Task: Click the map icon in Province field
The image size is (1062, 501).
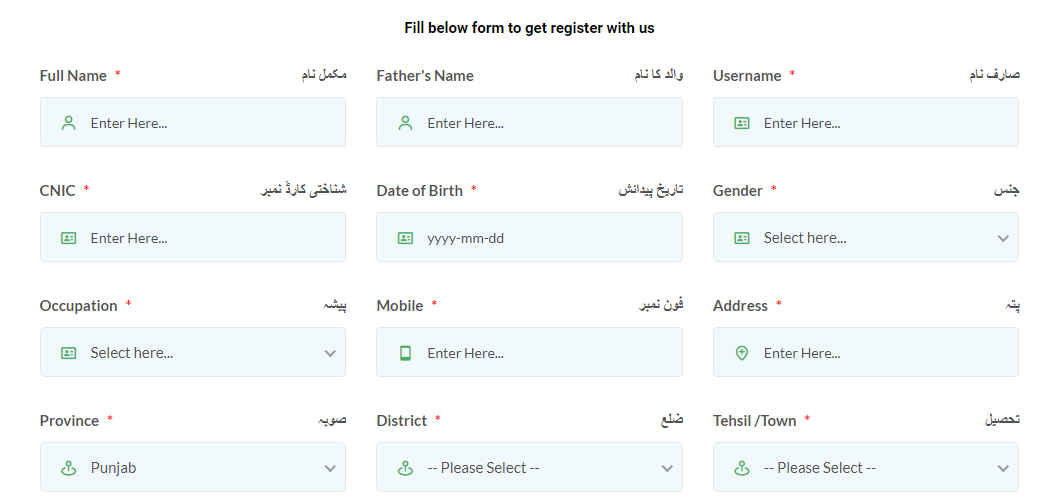Action: pyautogui.click(x=68, y=468)
